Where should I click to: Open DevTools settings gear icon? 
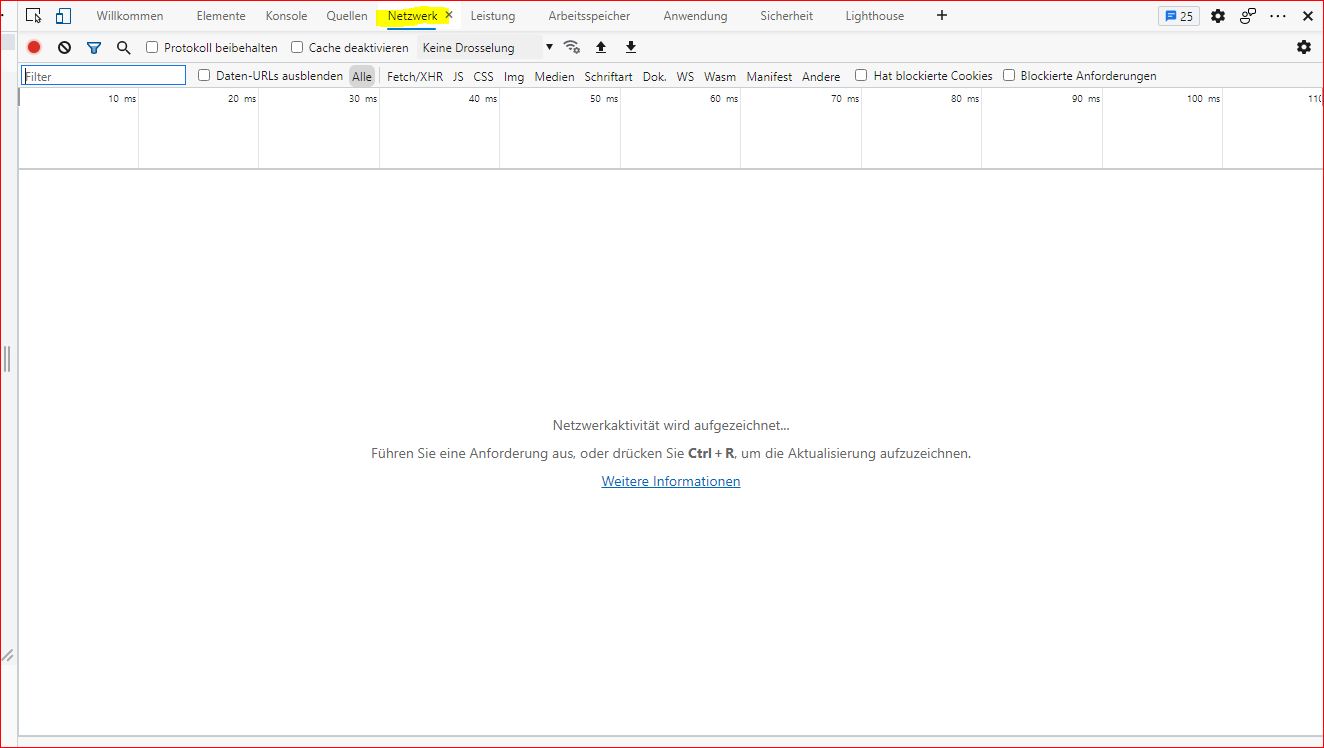point(1218,16)
